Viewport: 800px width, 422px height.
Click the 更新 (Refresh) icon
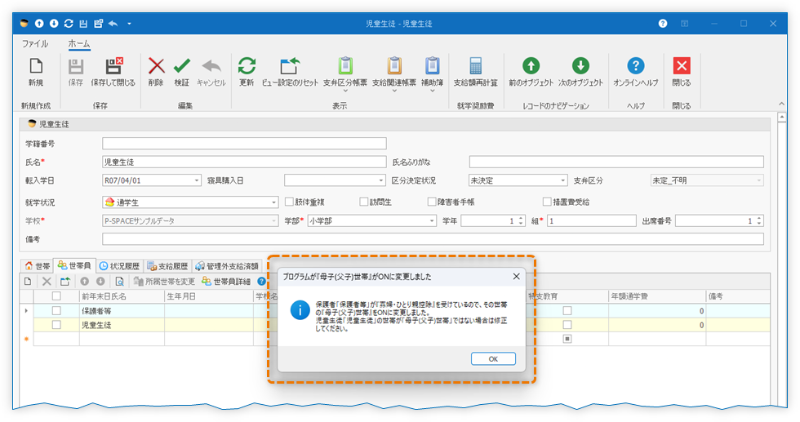click(247, 67)
